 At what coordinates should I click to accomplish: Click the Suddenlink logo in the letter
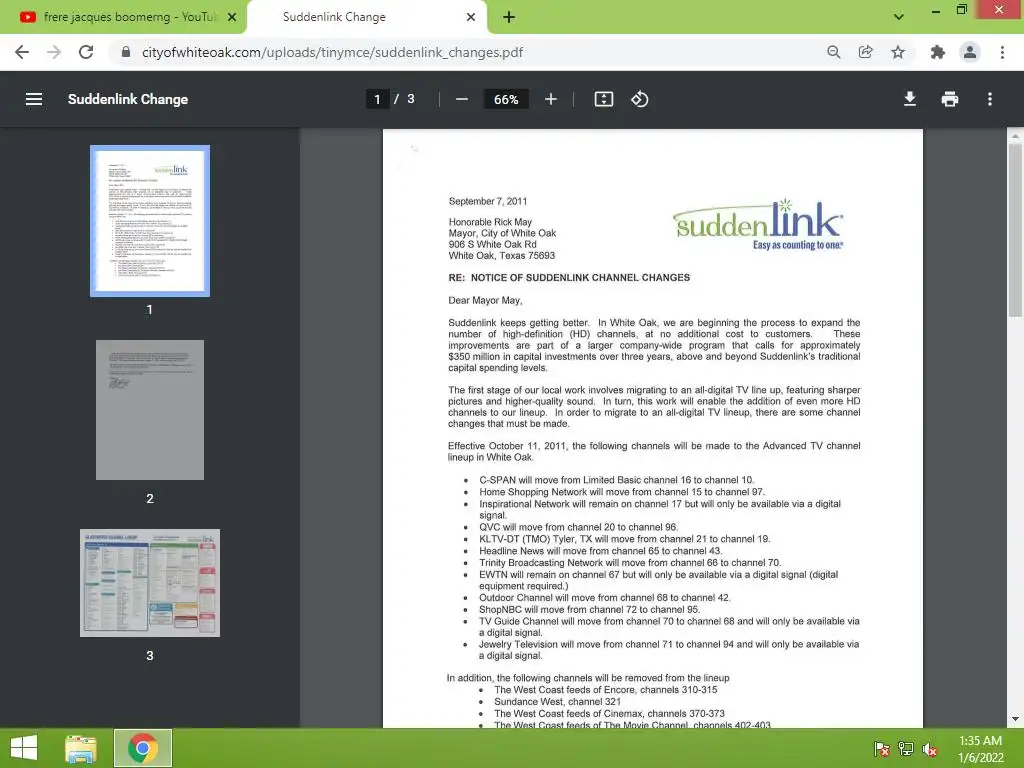(x=758, y=225)
